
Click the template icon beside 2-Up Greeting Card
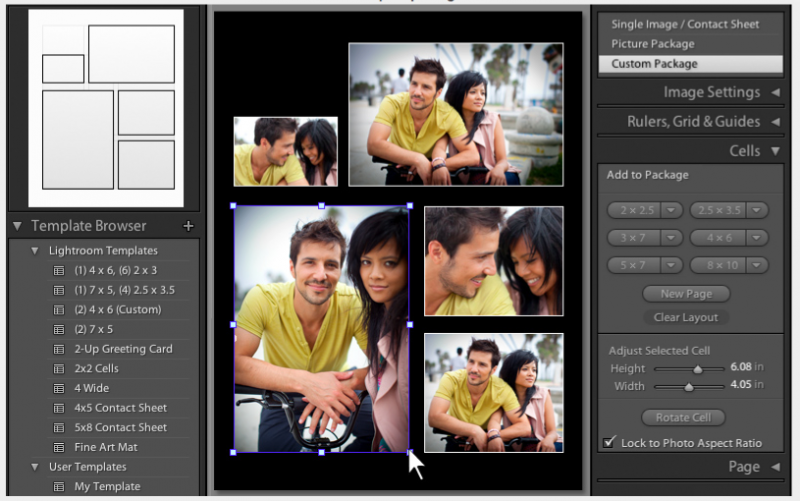tap(59, 349)
